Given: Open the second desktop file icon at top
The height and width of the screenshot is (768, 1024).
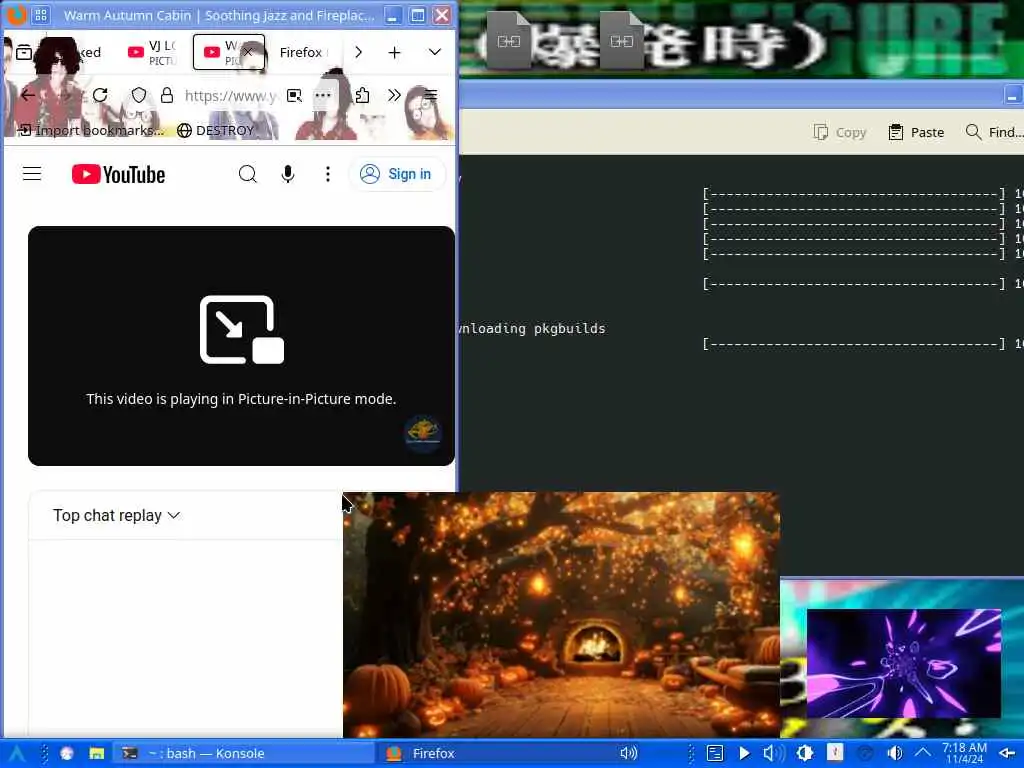Looking at the screenshot, I should (x=622, y=40).
